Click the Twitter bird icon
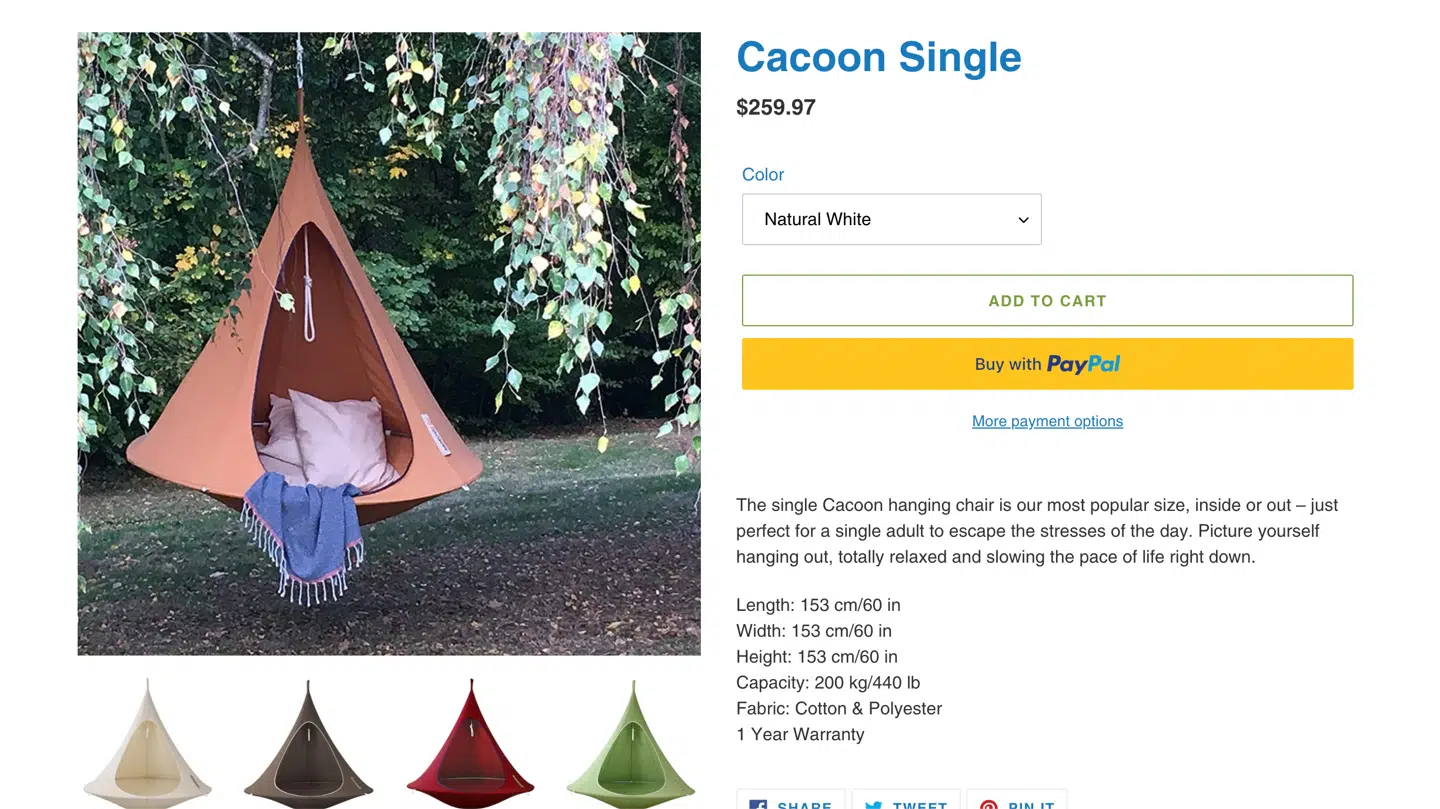The image size is (1440, 809). tap(874, 806)
